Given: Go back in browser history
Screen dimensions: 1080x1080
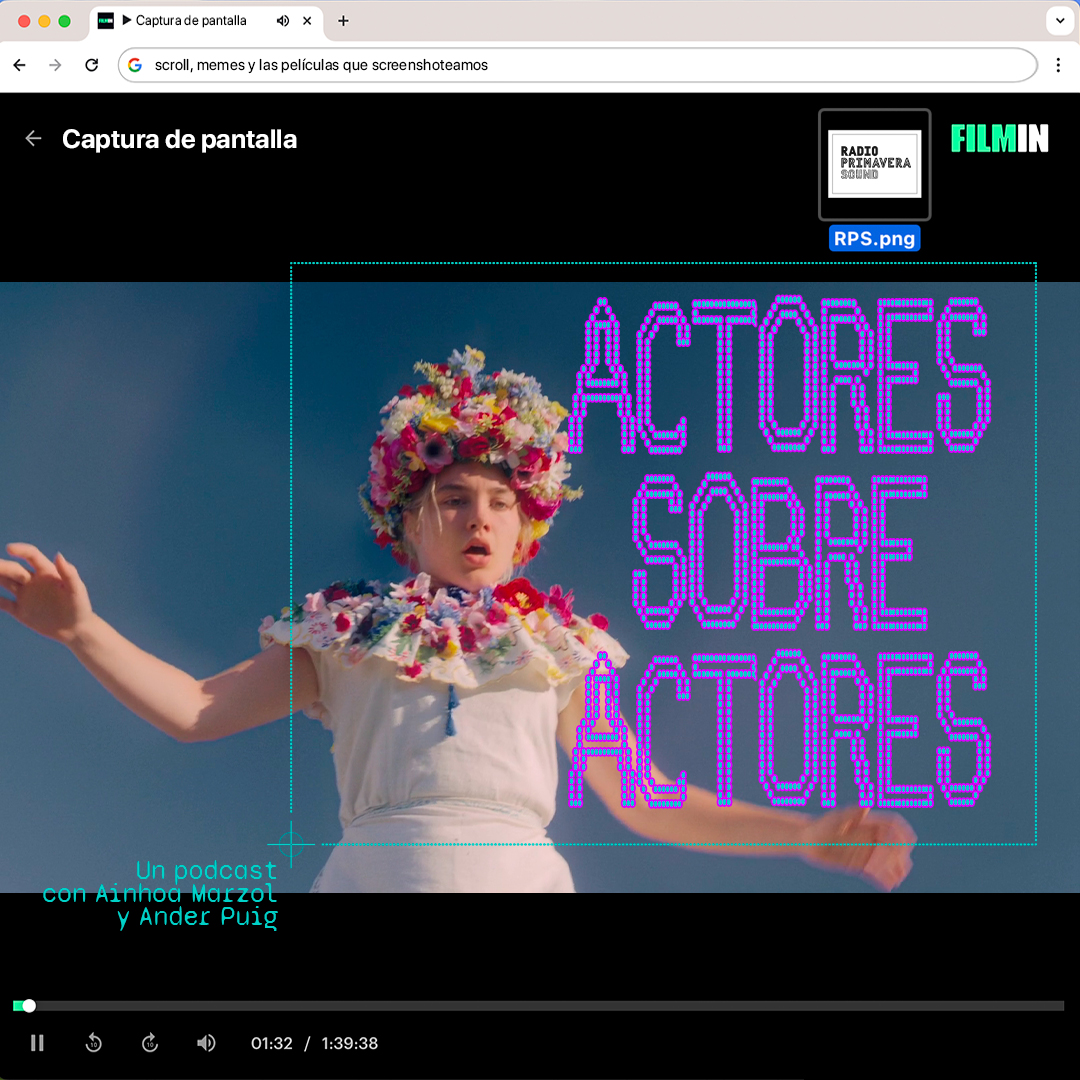Looking at the screenshot, I should [19, 65].
